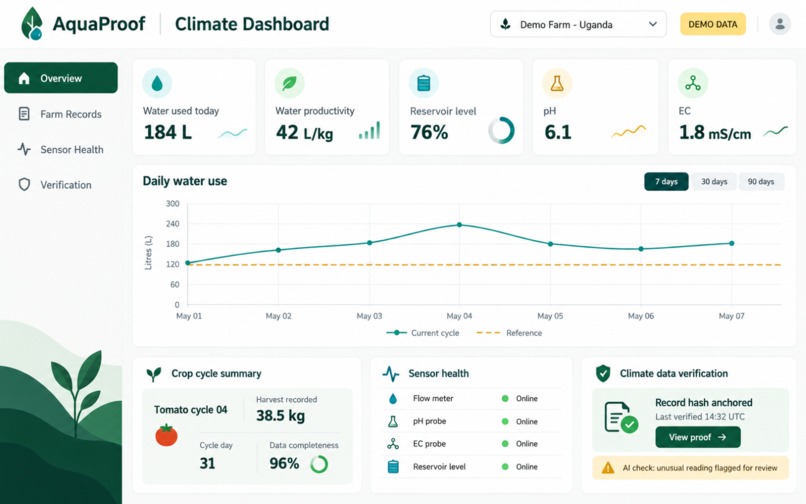806x504 pixels.
Task: Click the Data completeness 96% progress ring
Action: pyautogui.click(x=319, y=464)
